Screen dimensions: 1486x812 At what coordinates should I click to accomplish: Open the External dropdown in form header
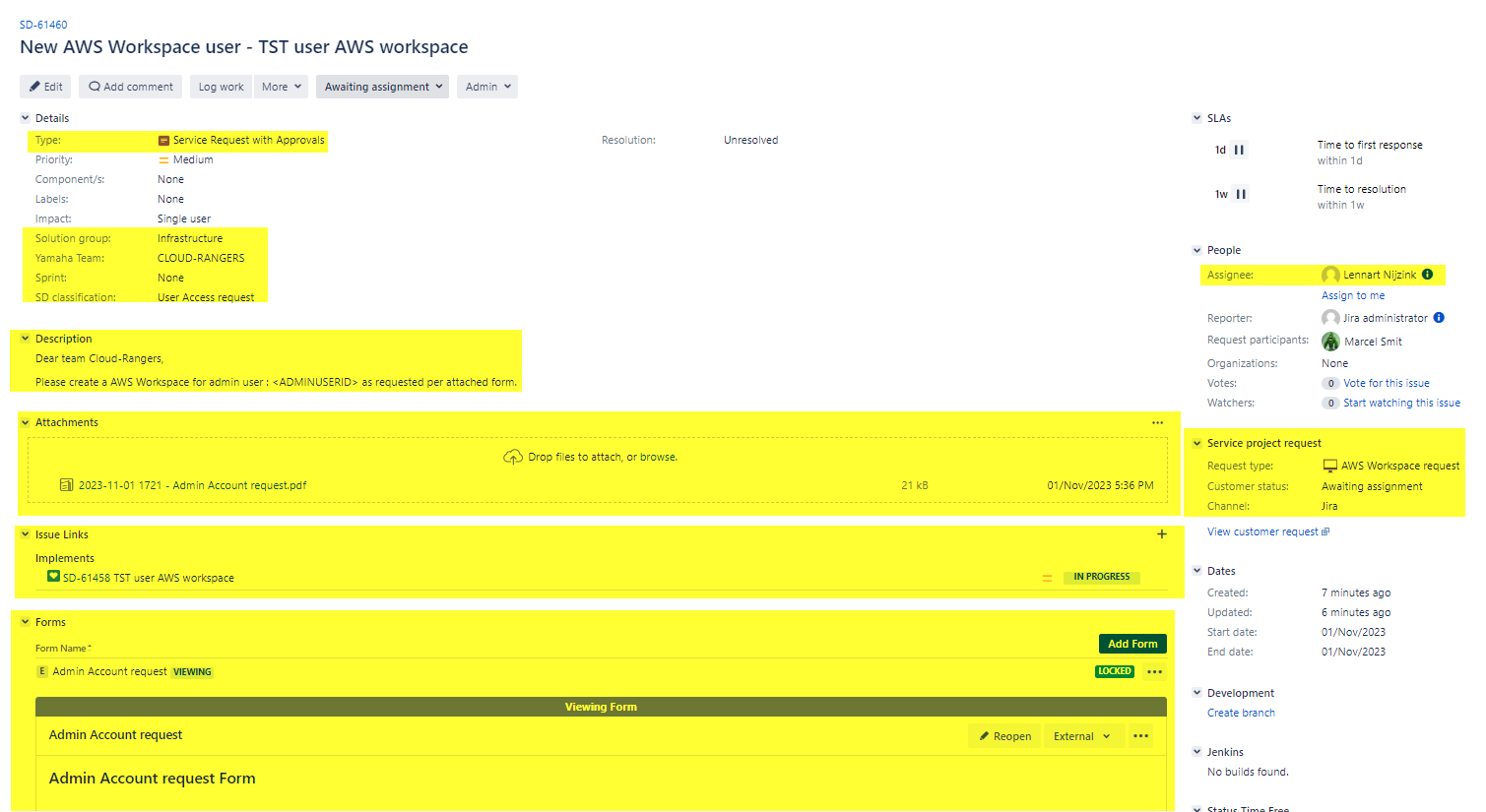(1082, 736)
